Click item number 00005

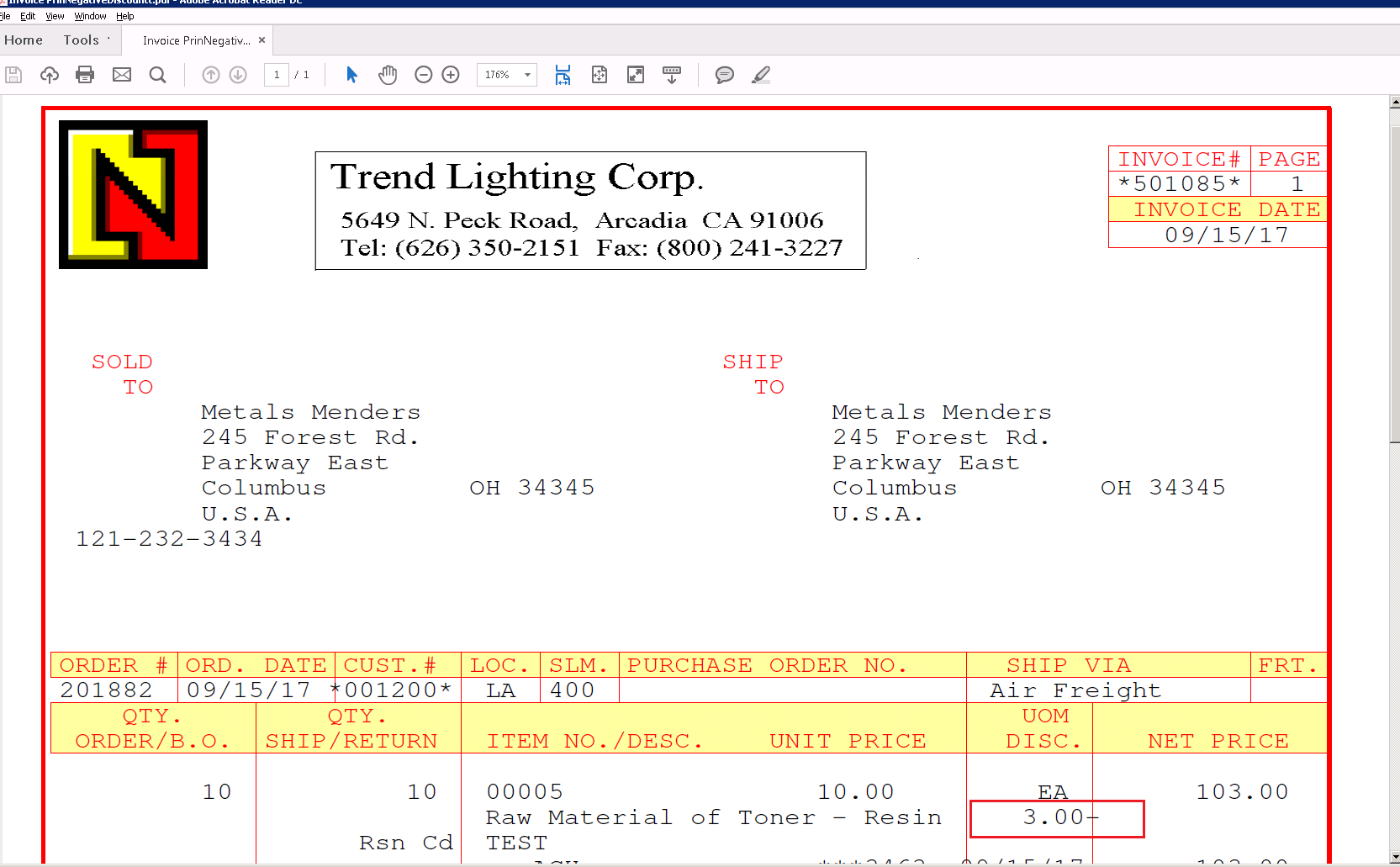(525, 791)
